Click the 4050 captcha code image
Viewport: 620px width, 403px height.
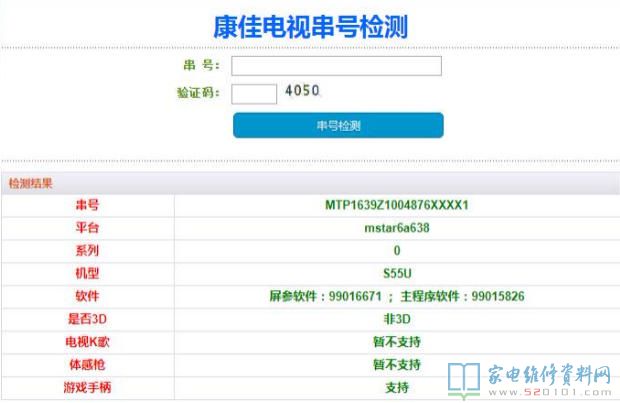[x=302, y=91]
